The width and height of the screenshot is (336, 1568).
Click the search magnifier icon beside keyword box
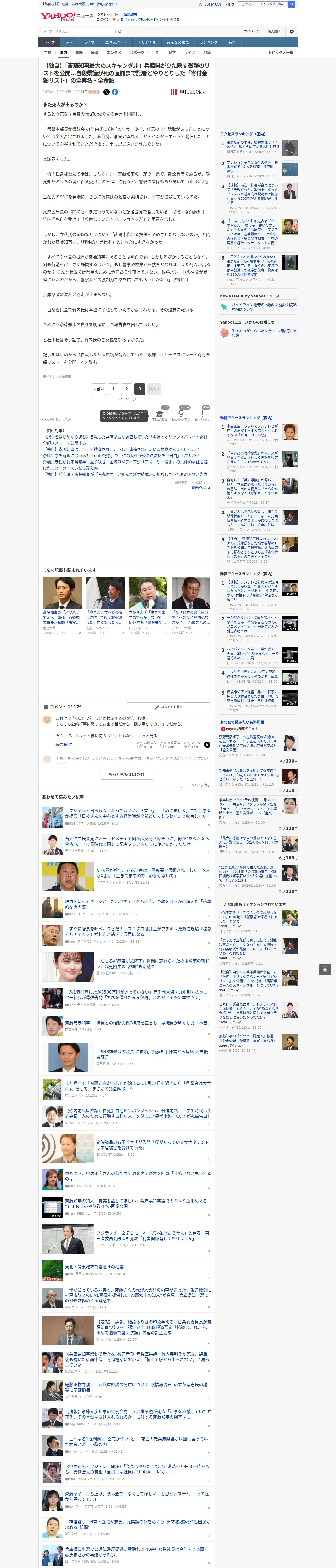point(120,31)
